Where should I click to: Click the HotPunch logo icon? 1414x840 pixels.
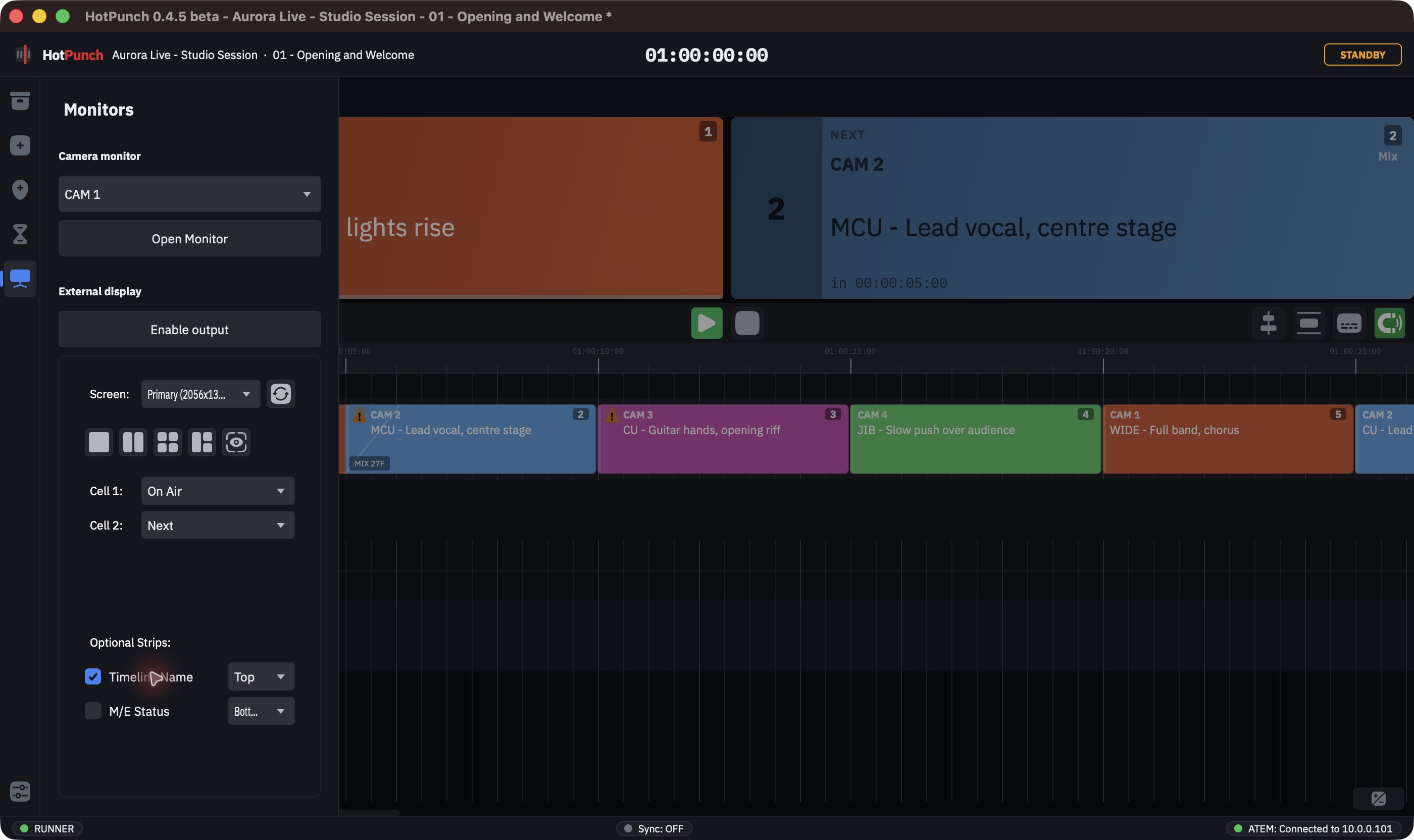click(23, 55)
